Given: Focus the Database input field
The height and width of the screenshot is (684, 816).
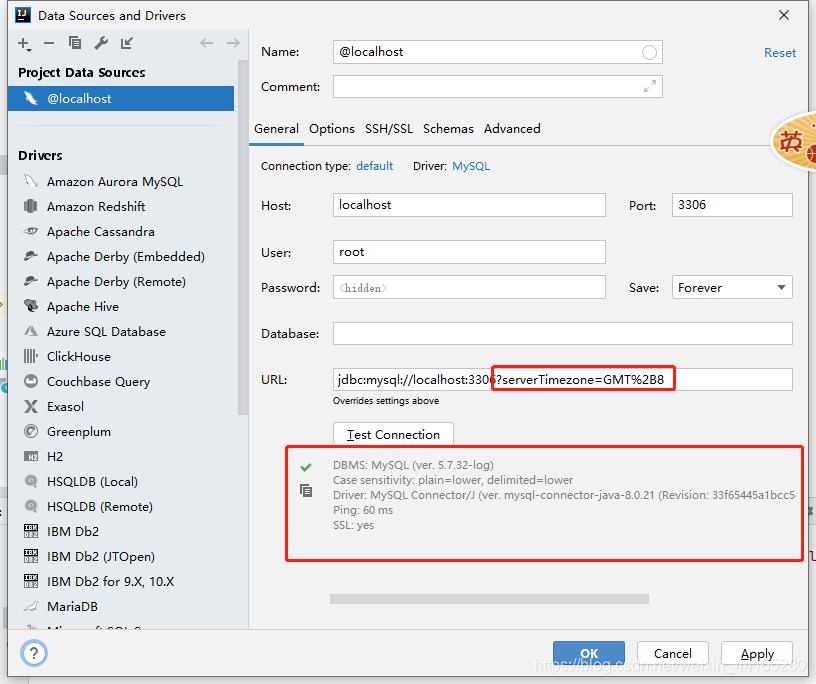Looking at the screenshot, I should click(x=563, y=334).
